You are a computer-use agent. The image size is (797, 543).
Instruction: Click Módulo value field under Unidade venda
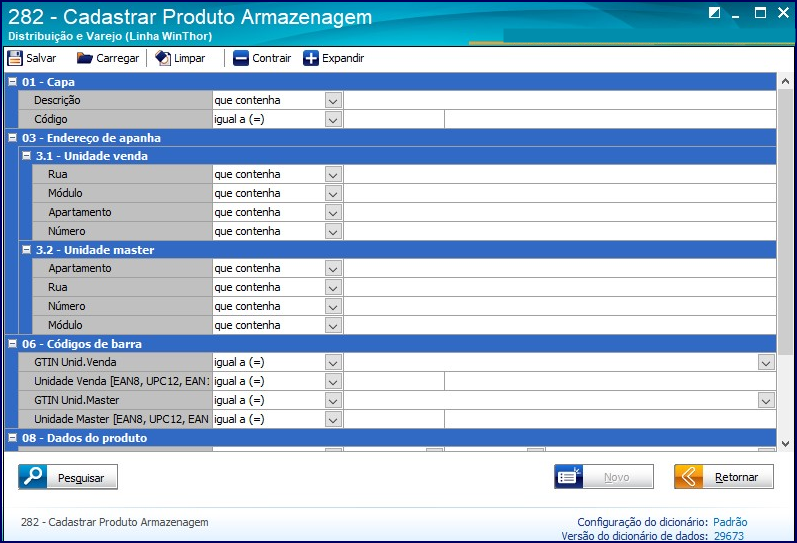pos(560,193)
